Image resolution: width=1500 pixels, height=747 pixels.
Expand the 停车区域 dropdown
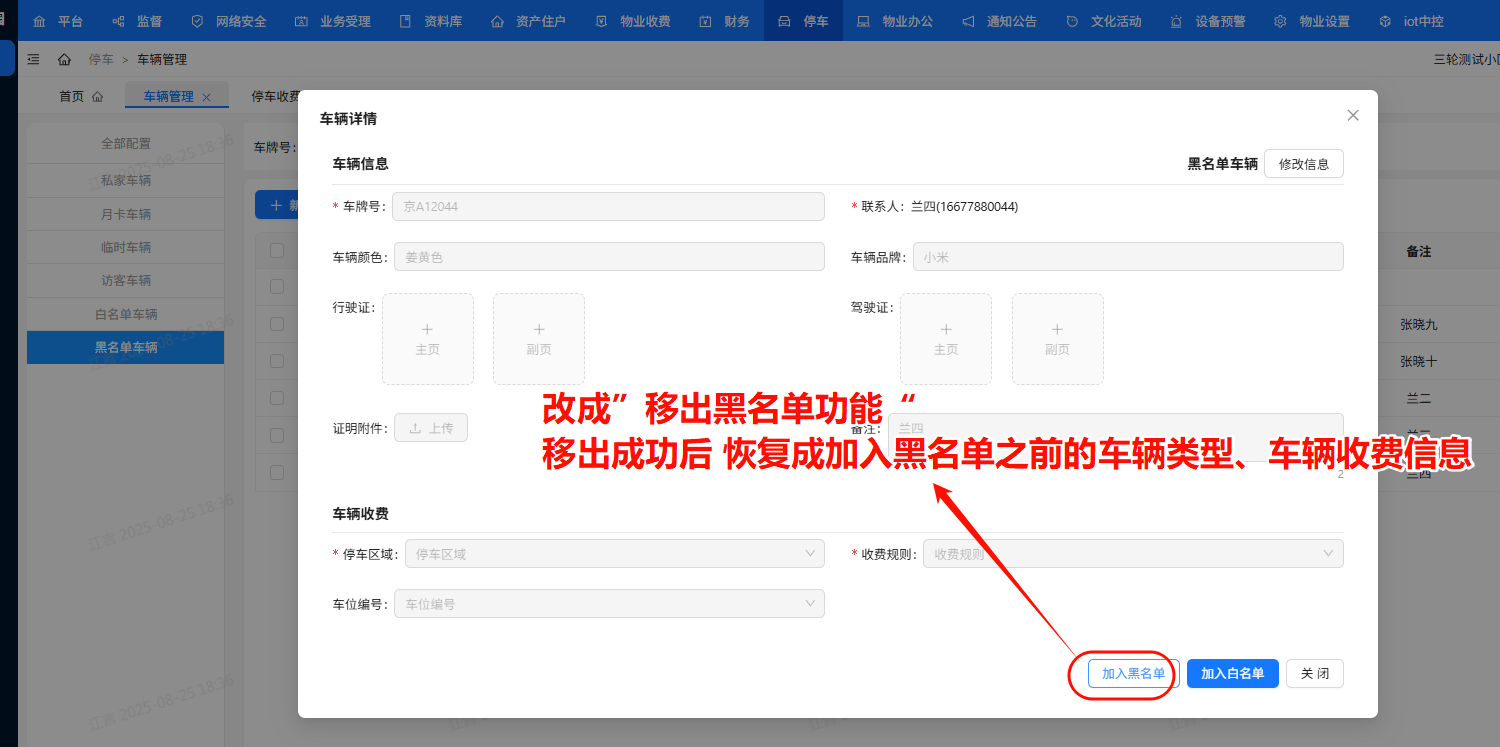coord(614,554)
